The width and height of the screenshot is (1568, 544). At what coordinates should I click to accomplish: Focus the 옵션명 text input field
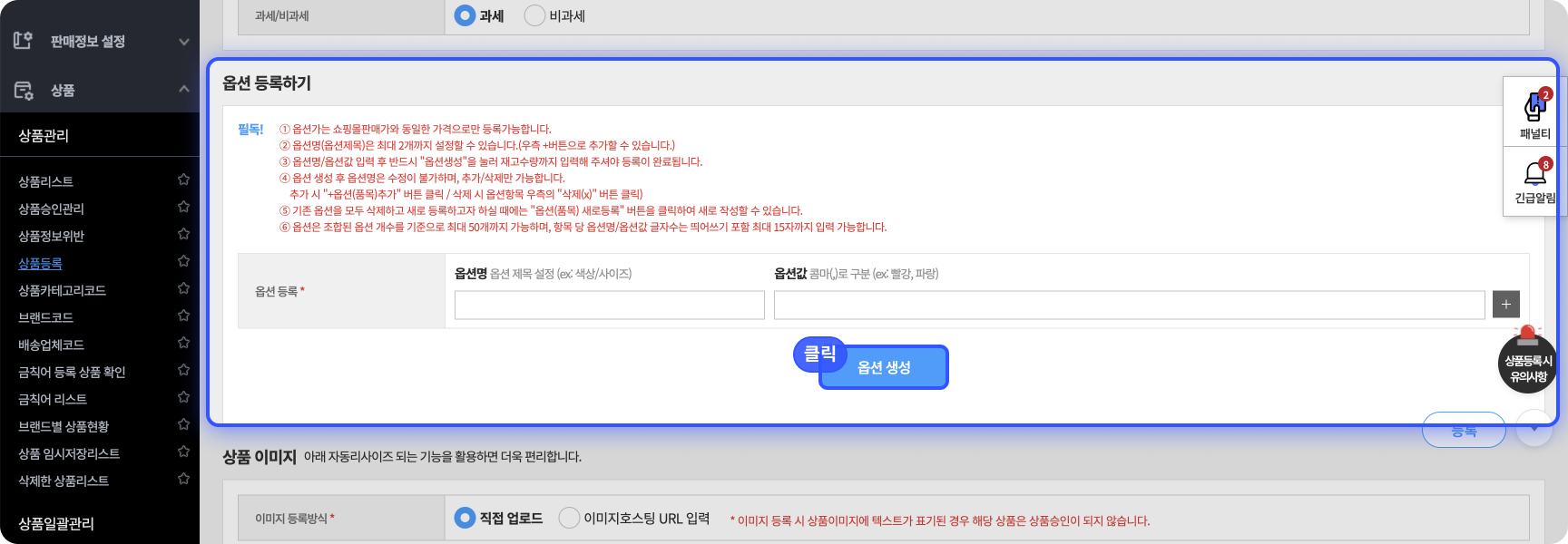pyautogui.click(x=609, y=306)
